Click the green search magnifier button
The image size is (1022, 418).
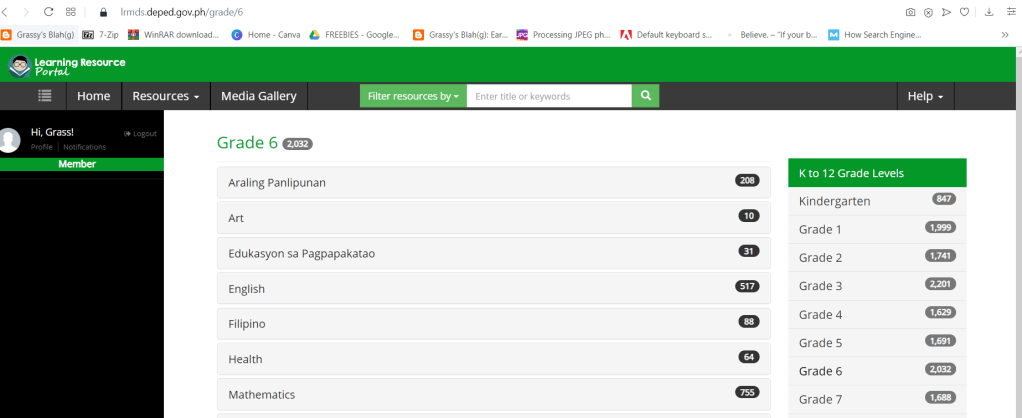pyautogui.click(x=646, y=96)
